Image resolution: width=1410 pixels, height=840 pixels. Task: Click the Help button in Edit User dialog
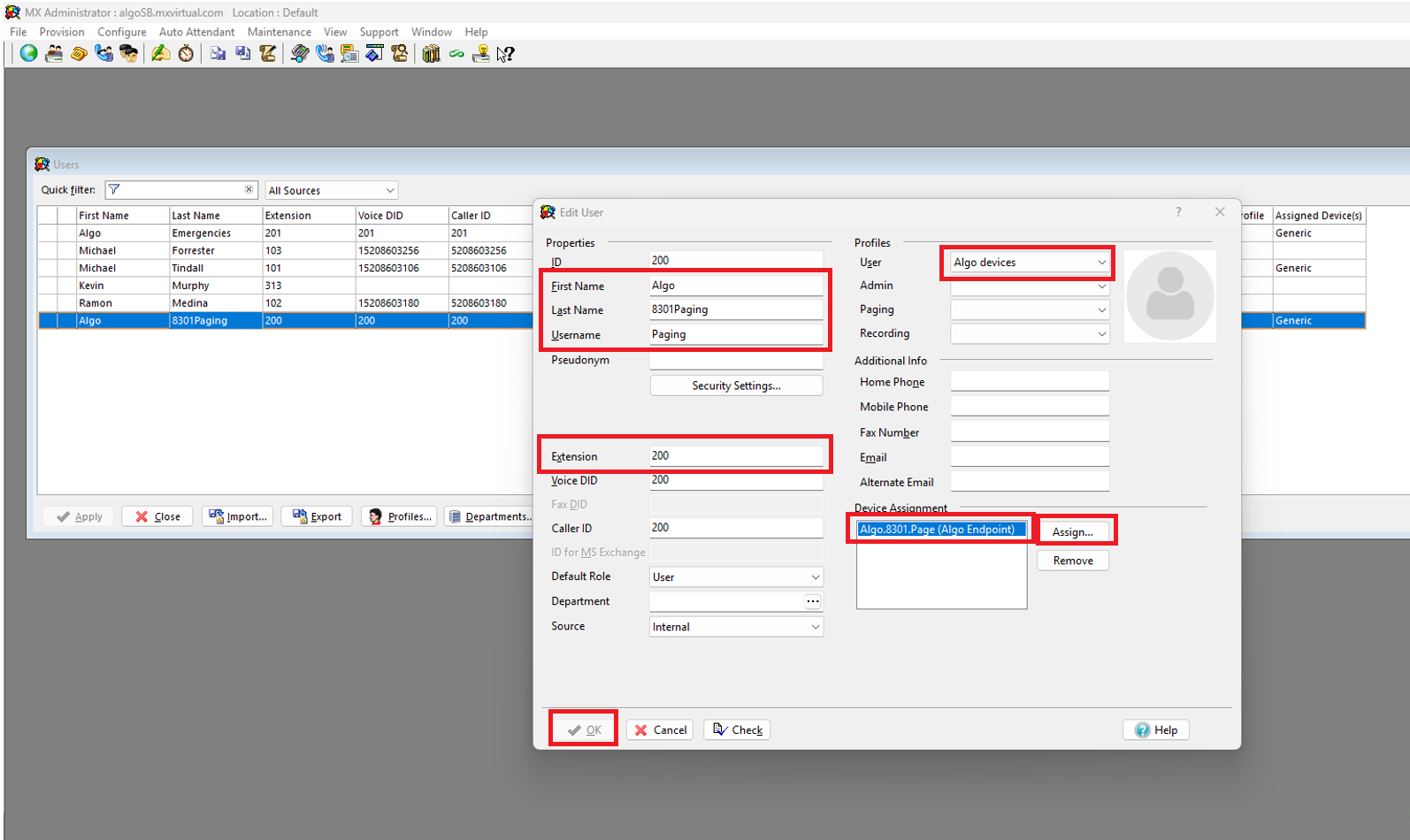[x=1156, y=729]
